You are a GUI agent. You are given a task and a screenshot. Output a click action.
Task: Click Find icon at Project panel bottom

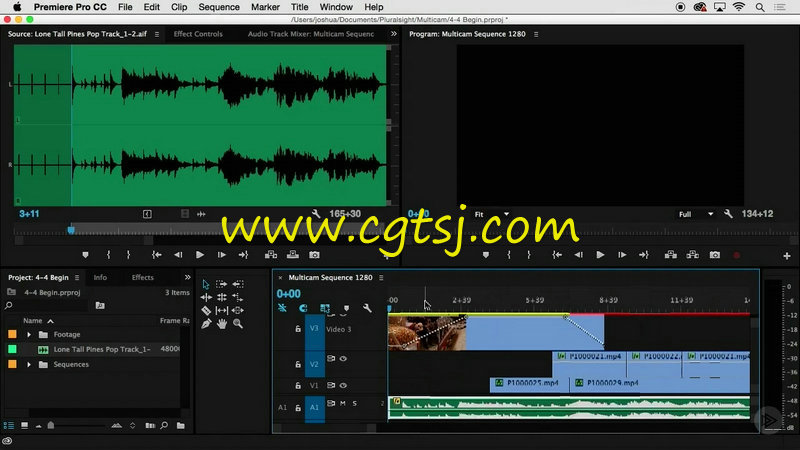[x=164, y=425]
